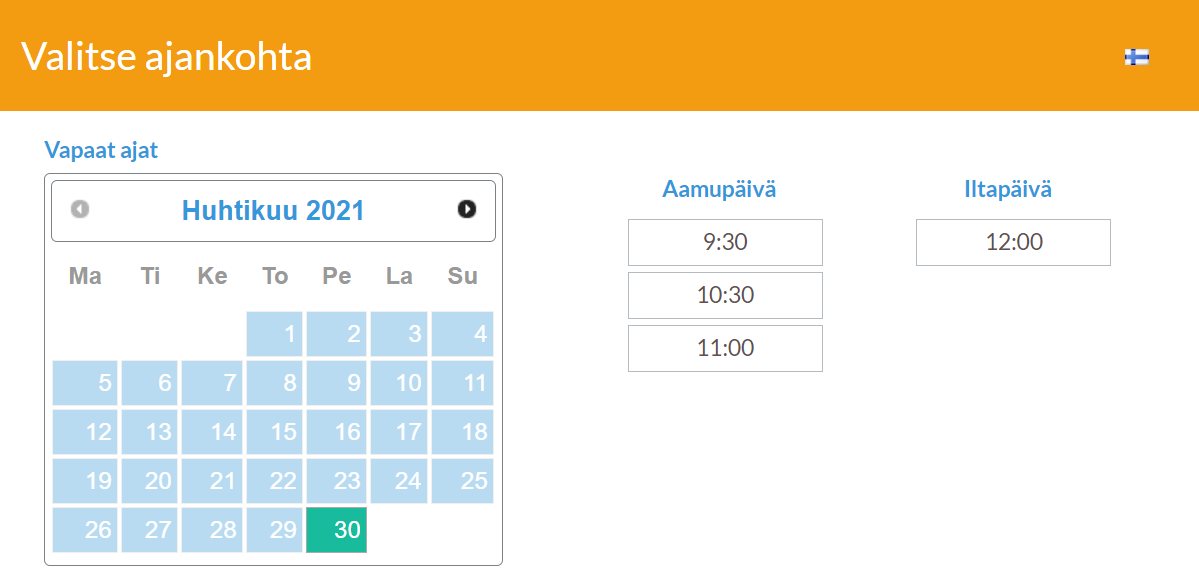The width and height of the screenshot is (1199, 581).
Task: Click date 23 in the calendar
Action: coord(336,481)
